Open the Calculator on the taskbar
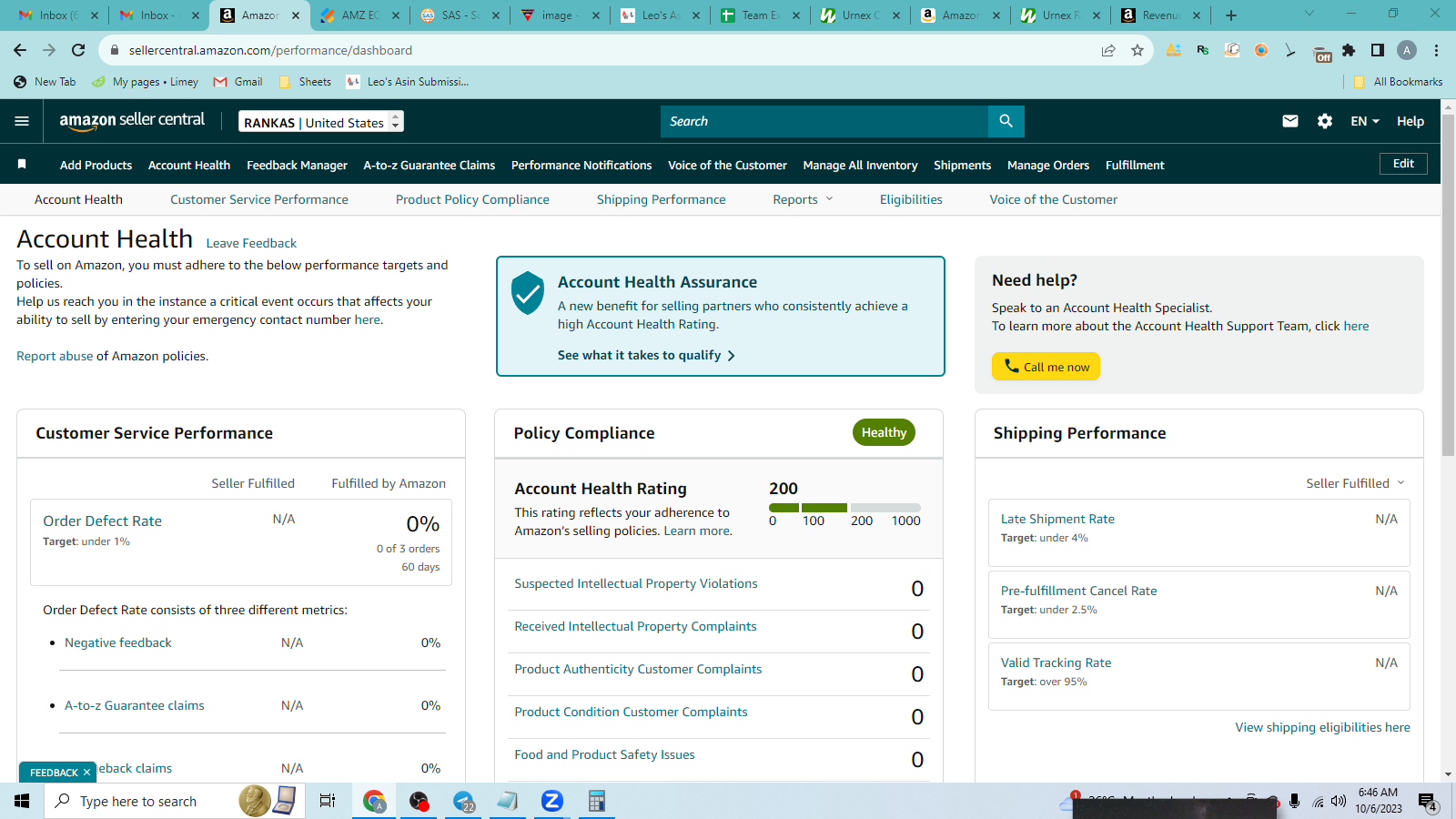Viewport: 1456px width, 819px height. coord(596,801)
